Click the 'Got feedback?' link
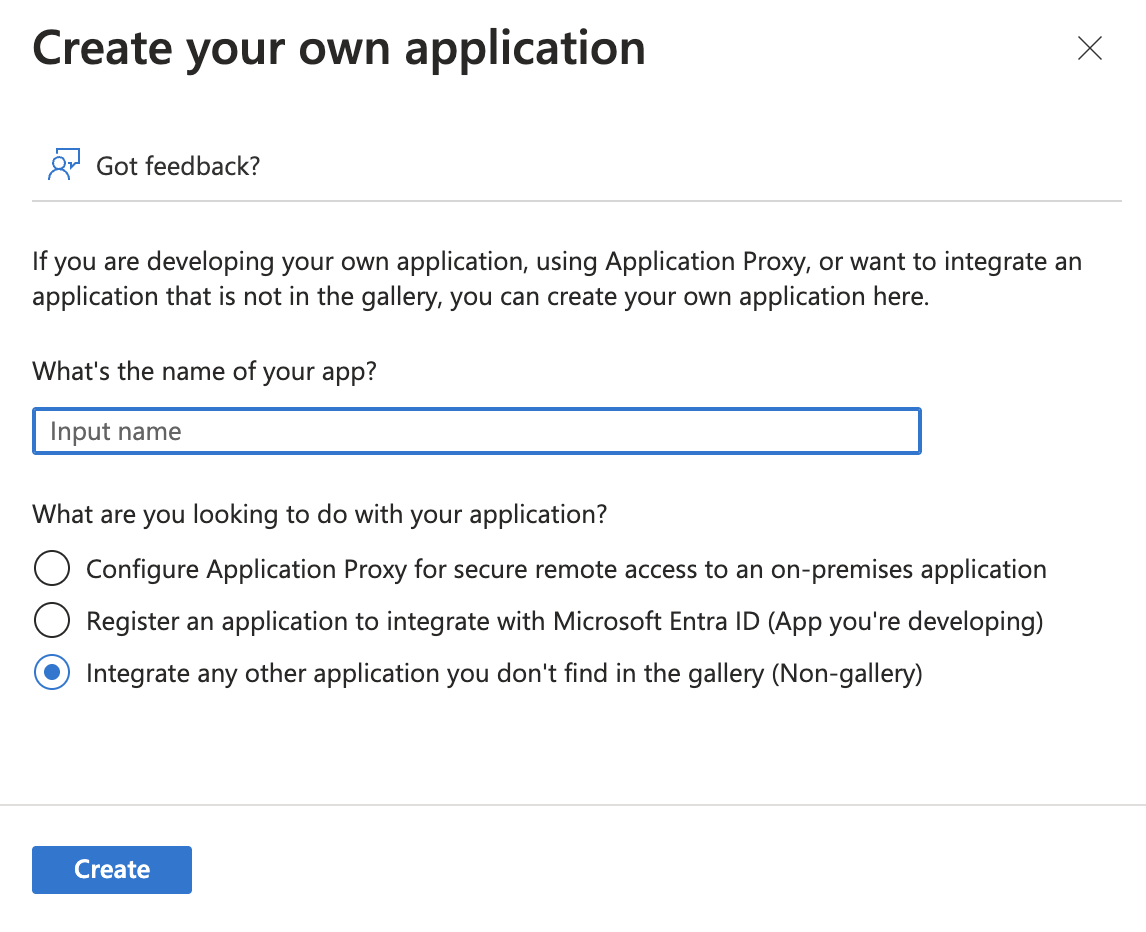 pos(176,165)
